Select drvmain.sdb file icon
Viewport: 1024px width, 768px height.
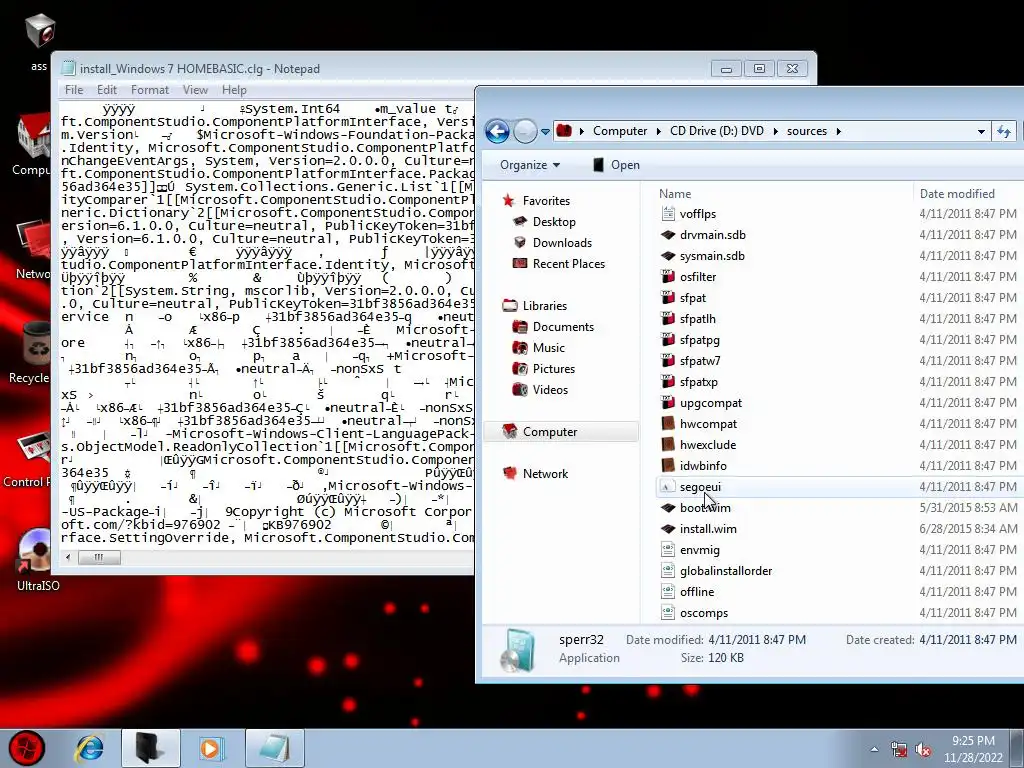coord(667,234)
